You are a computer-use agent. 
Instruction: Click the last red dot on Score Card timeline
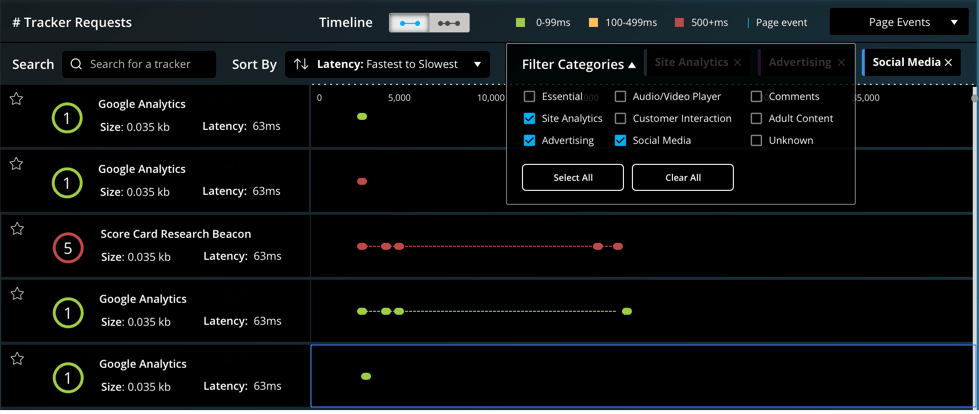618,246
